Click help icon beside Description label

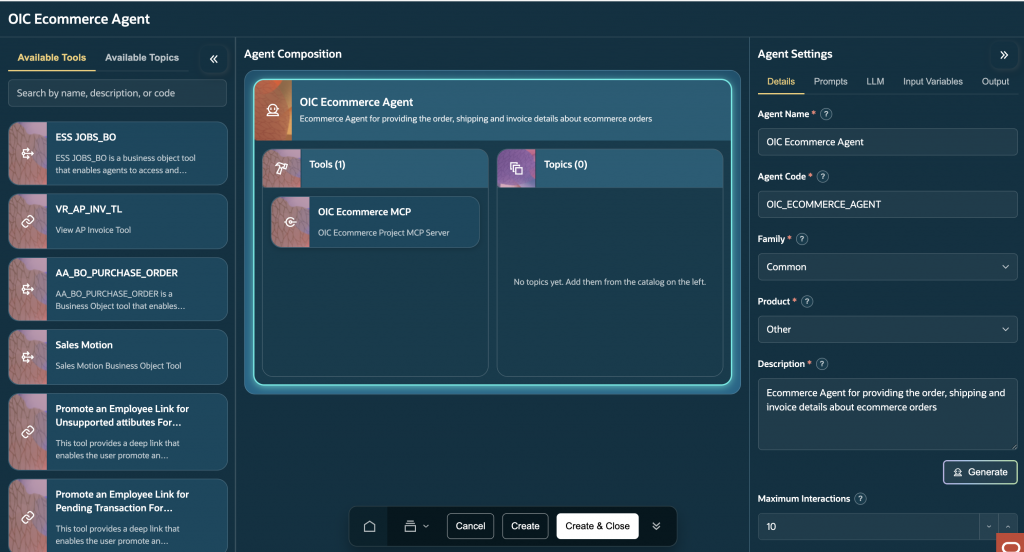pyautogui.click(x=822, y=364)
